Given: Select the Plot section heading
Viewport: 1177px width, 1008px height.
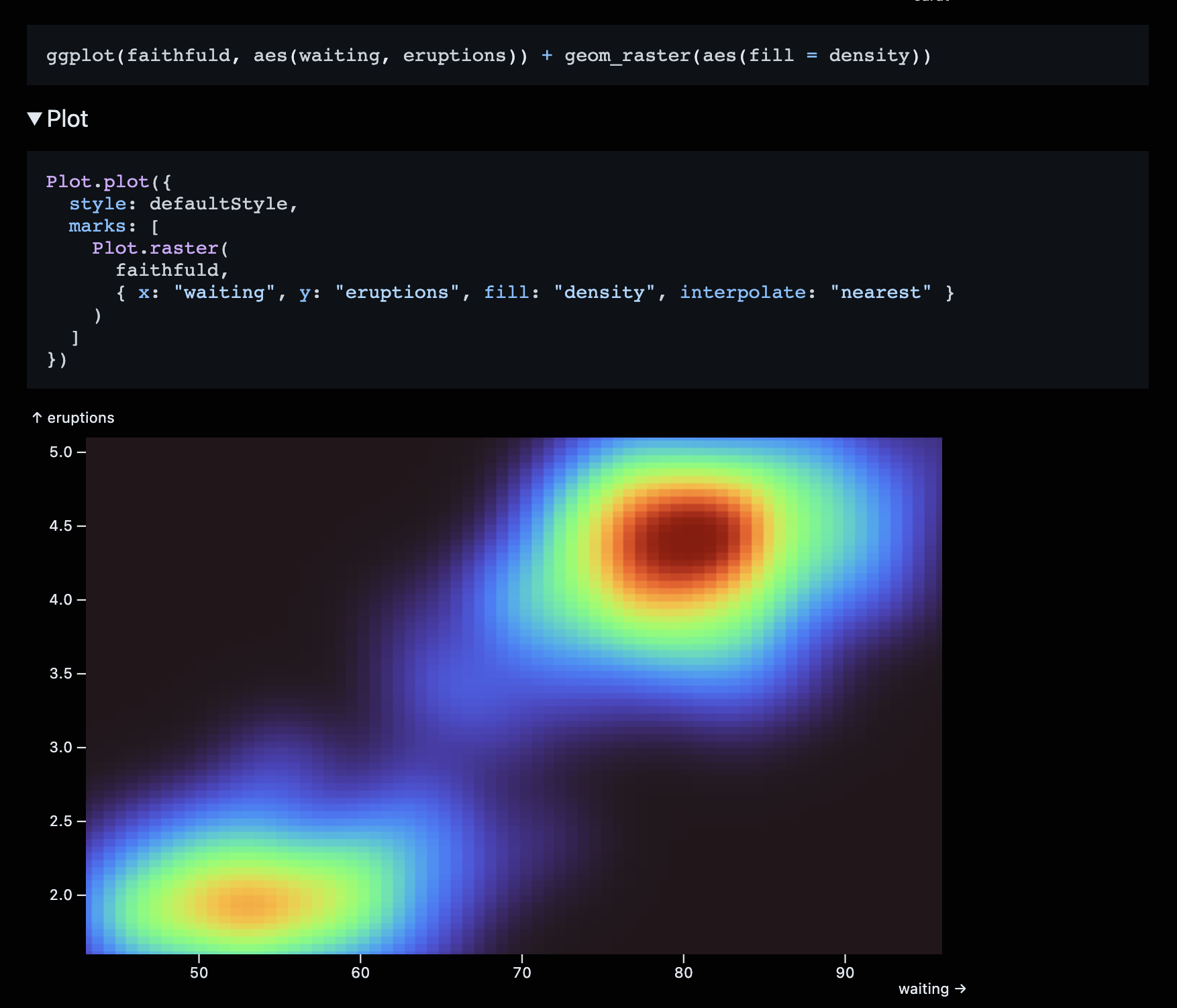Looking at the screenshot, I should 66,118.
